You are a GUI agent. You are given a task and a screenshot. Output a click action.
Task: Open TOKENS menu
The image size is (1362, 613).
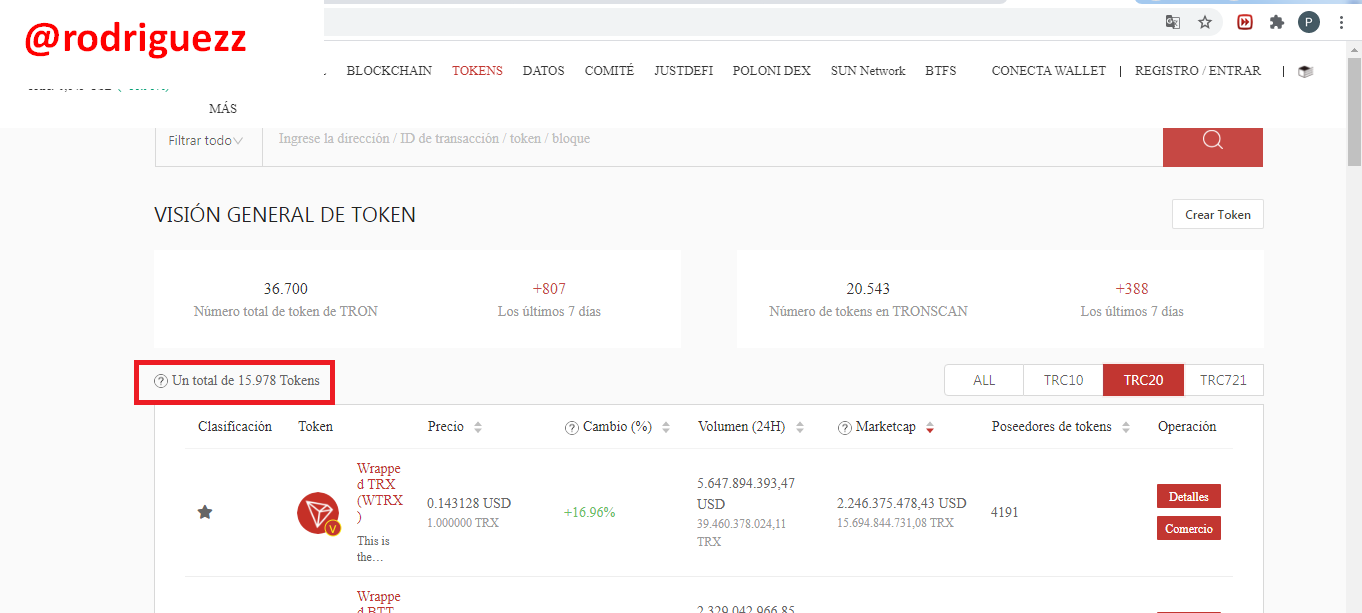pos(477,71)
